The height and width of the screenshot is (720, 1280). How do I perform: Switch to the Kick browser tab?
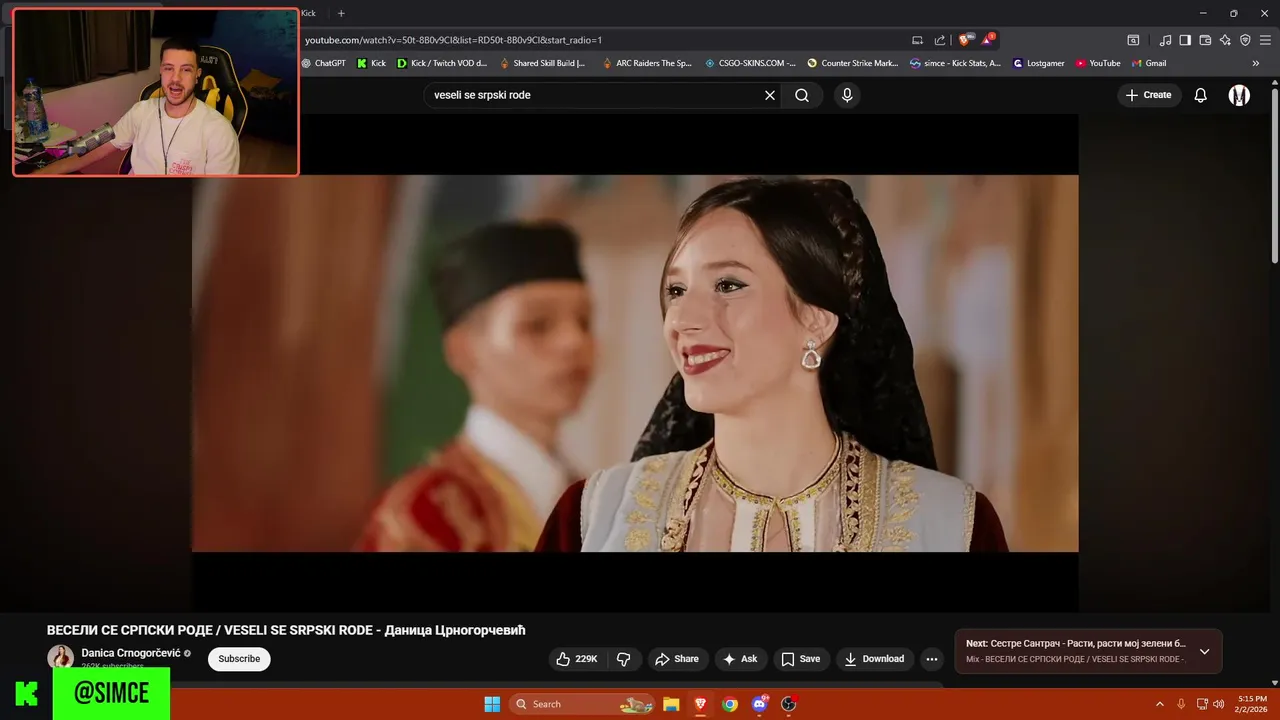tap(309, 13)
